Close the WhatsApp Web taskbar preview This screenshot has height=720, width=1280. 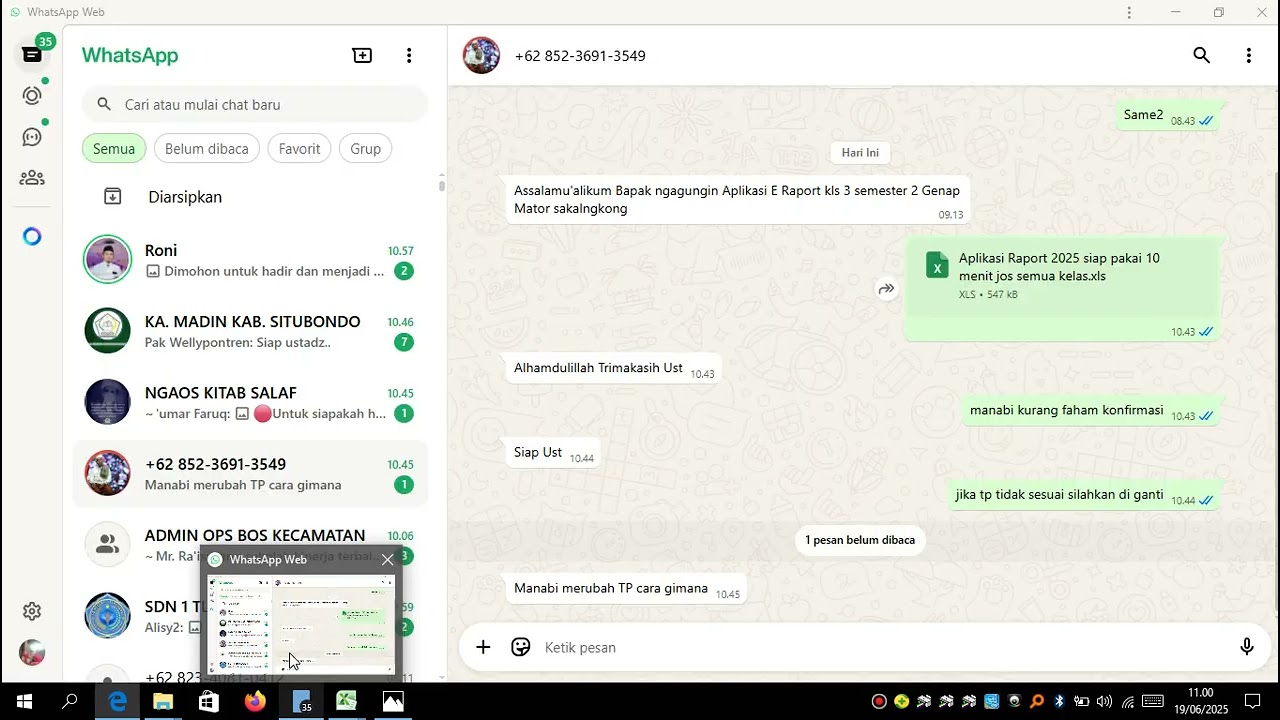pyautogui.click(x=387, y=560)
